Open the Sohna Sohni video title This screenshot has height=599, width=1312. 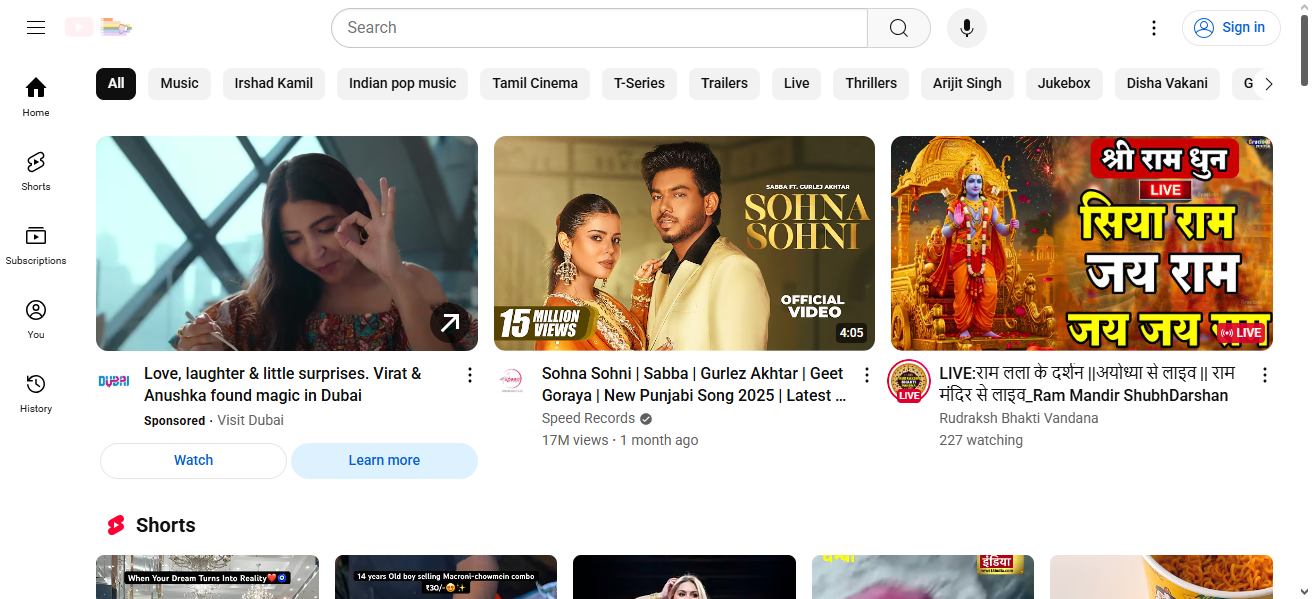tap(694, 385)
